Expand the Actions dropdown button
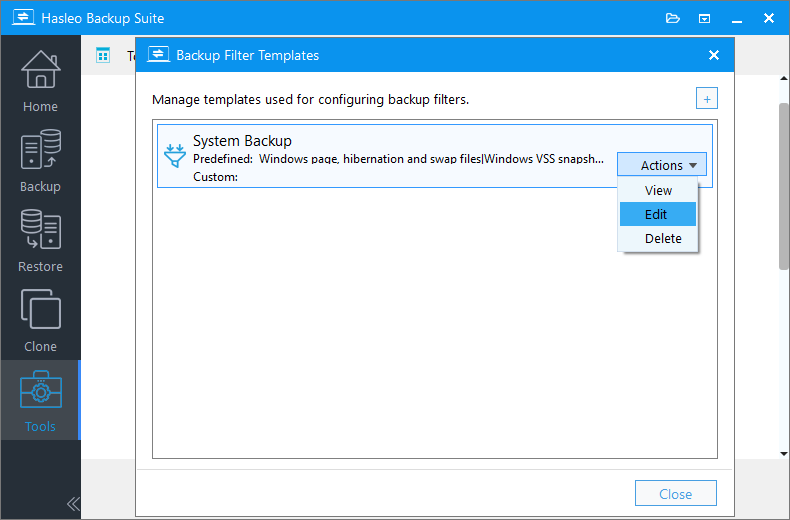Image resolution: width=790 pixels, height=520 pixels. [662, 165]
